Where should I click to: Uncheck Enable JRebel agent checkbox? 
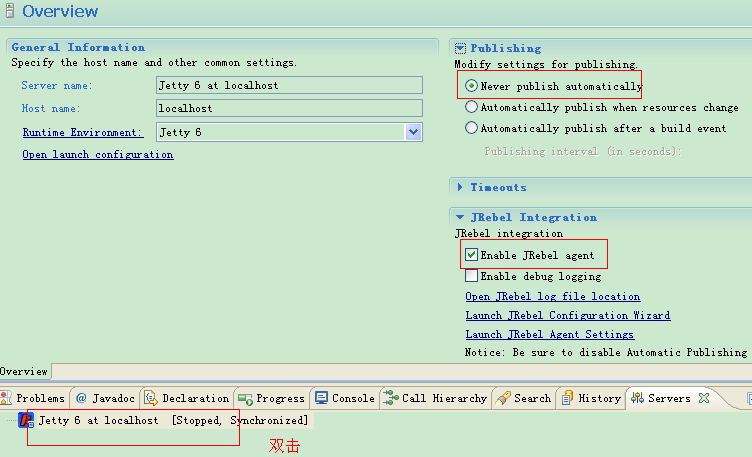(x=471, y=255)
